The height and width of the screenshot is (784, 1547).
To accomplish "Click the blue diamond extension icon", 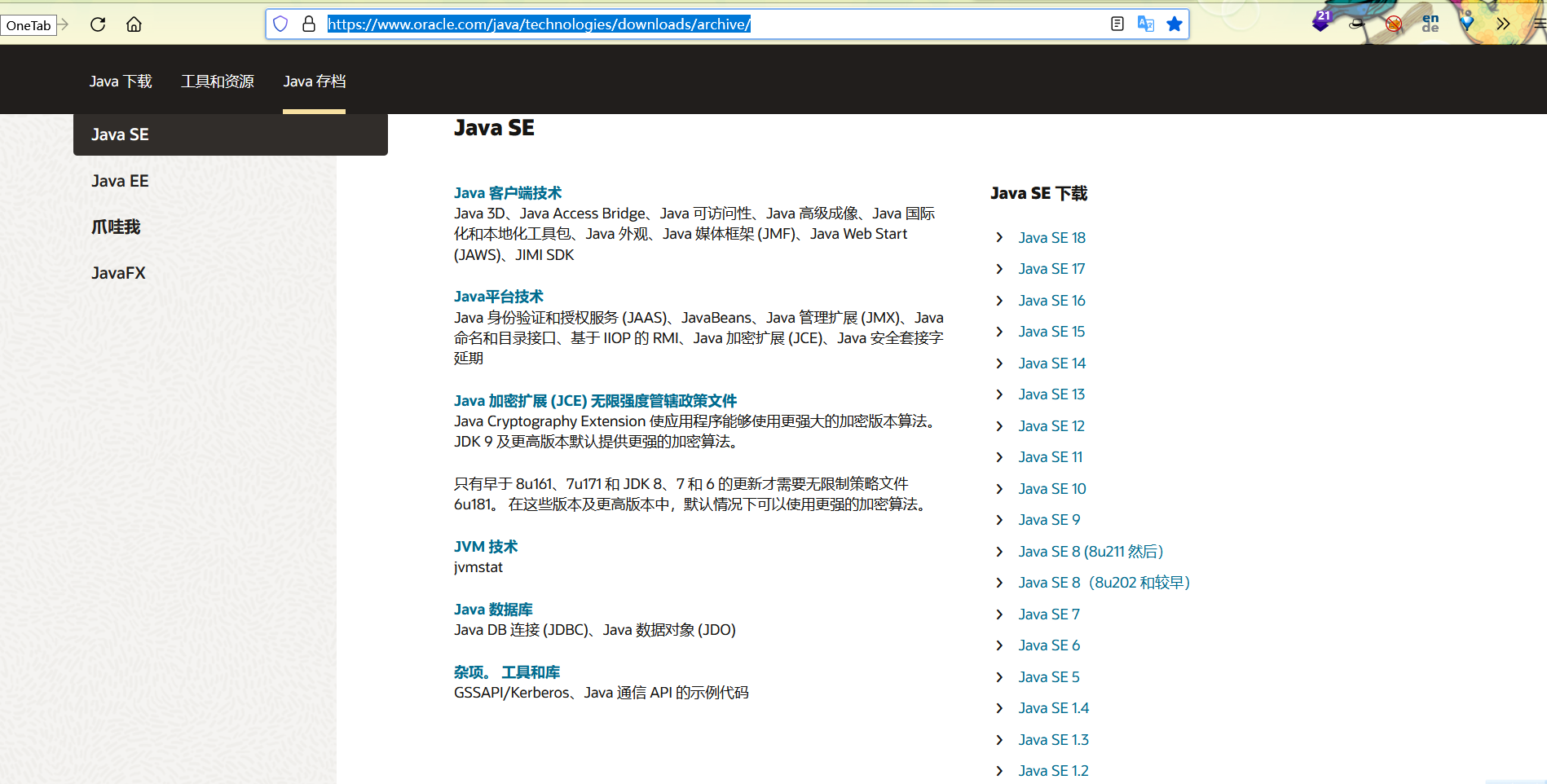I will [1467, 24].
